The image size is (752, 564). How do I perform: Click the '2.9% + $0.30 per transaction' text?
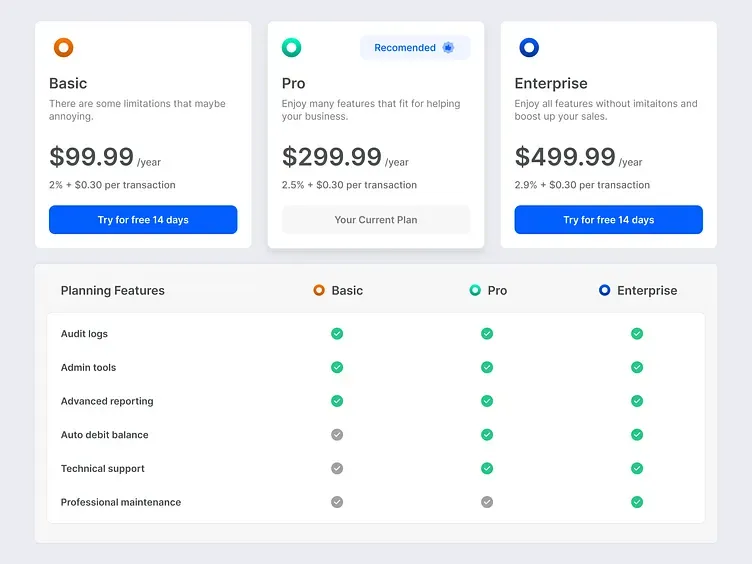(x=582, y=185)
